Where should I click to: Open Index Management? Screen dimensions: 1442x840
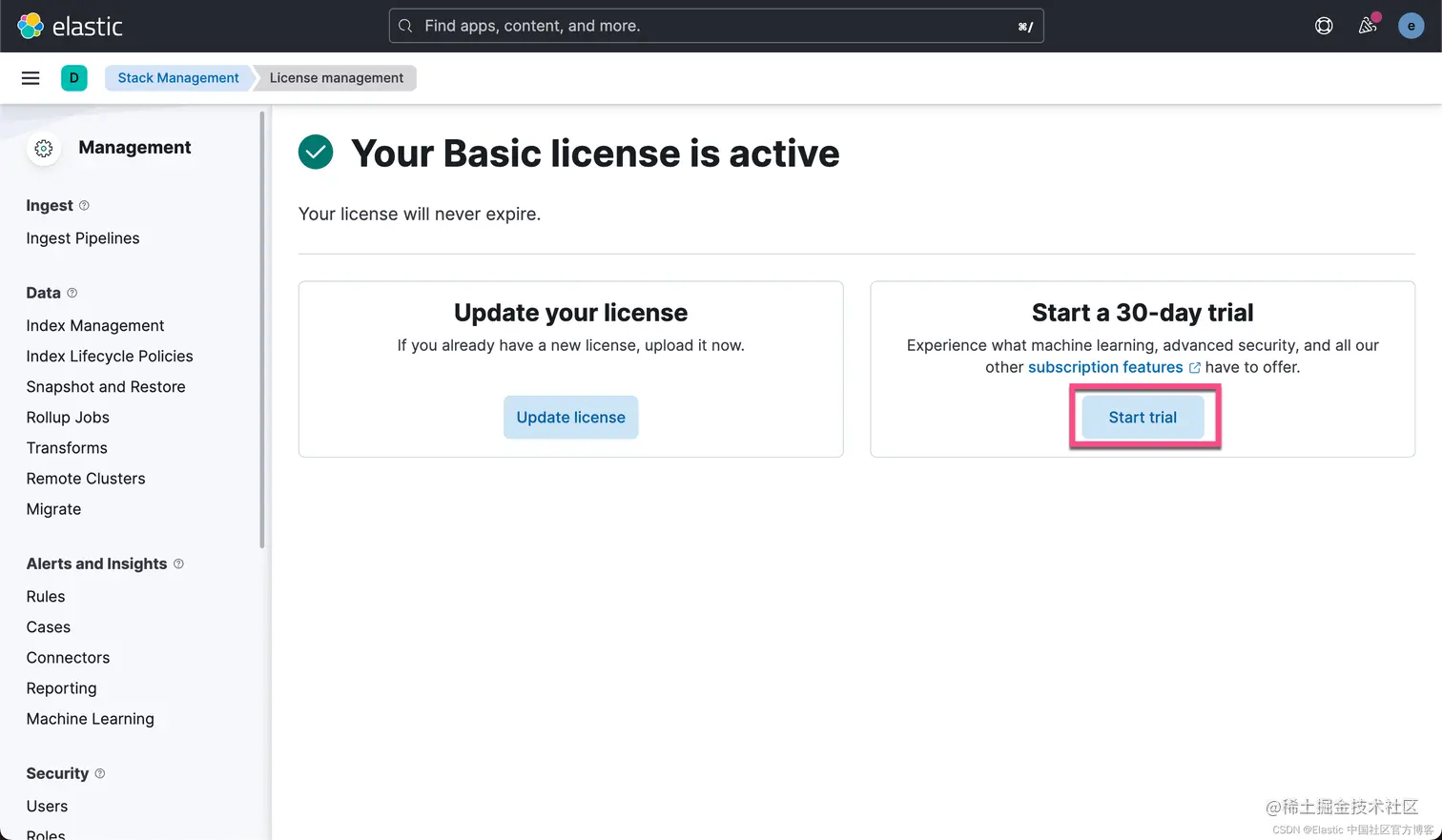95,326
